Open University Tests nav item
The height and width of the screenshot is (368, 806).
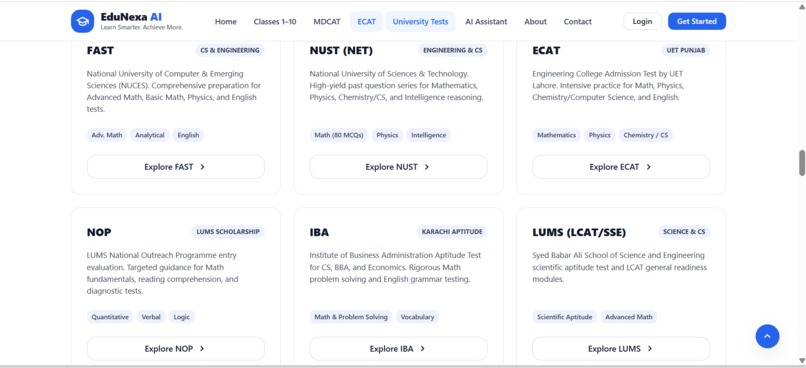tap(420, 22)
